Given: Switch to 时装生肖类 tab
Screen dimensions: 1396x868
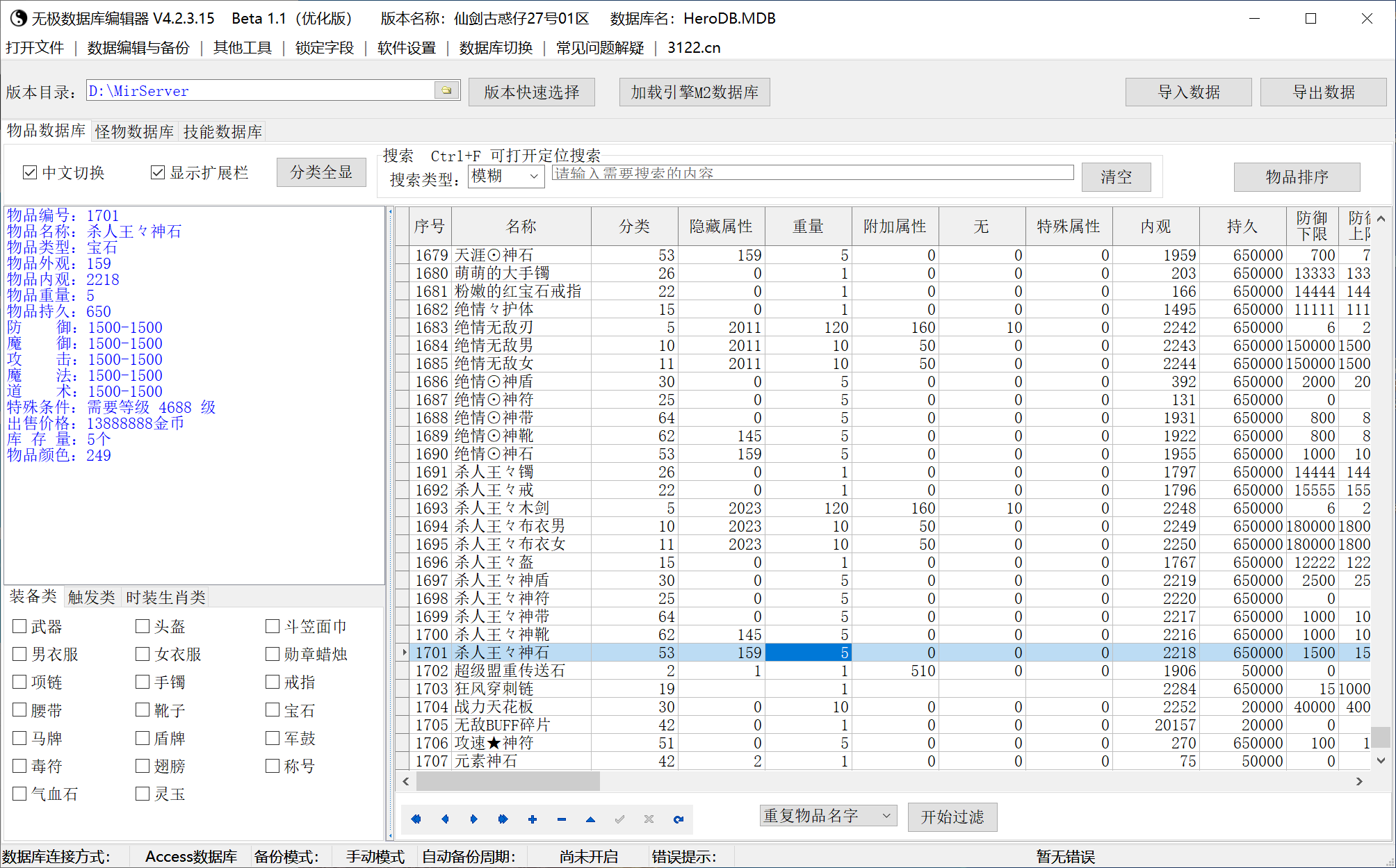Looking at the screenshot, I should click(x=166, y=597).
